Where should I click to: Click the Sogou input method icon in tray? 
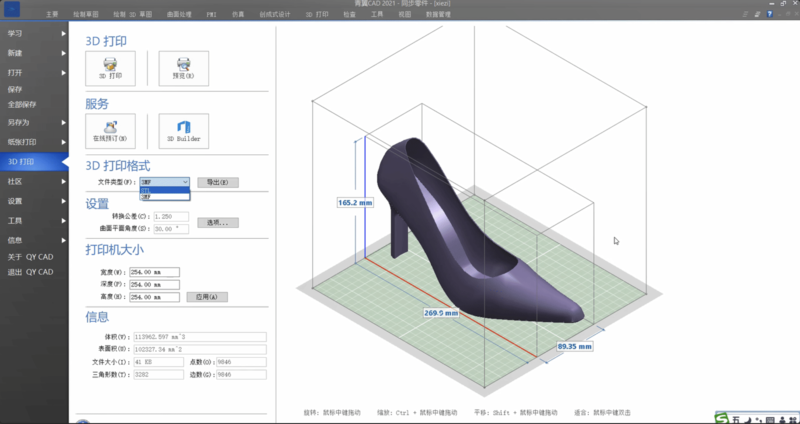click(722, 417)
